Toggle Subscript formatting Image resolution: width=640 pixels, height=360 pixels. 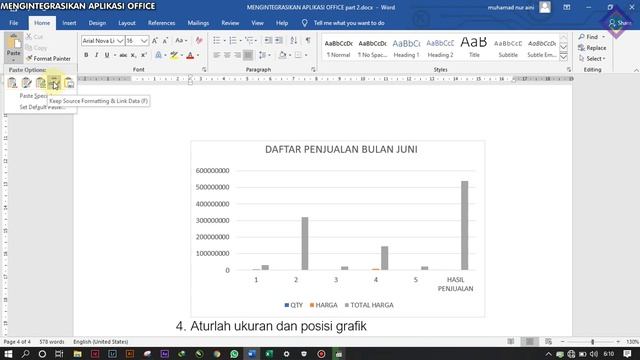133,55
